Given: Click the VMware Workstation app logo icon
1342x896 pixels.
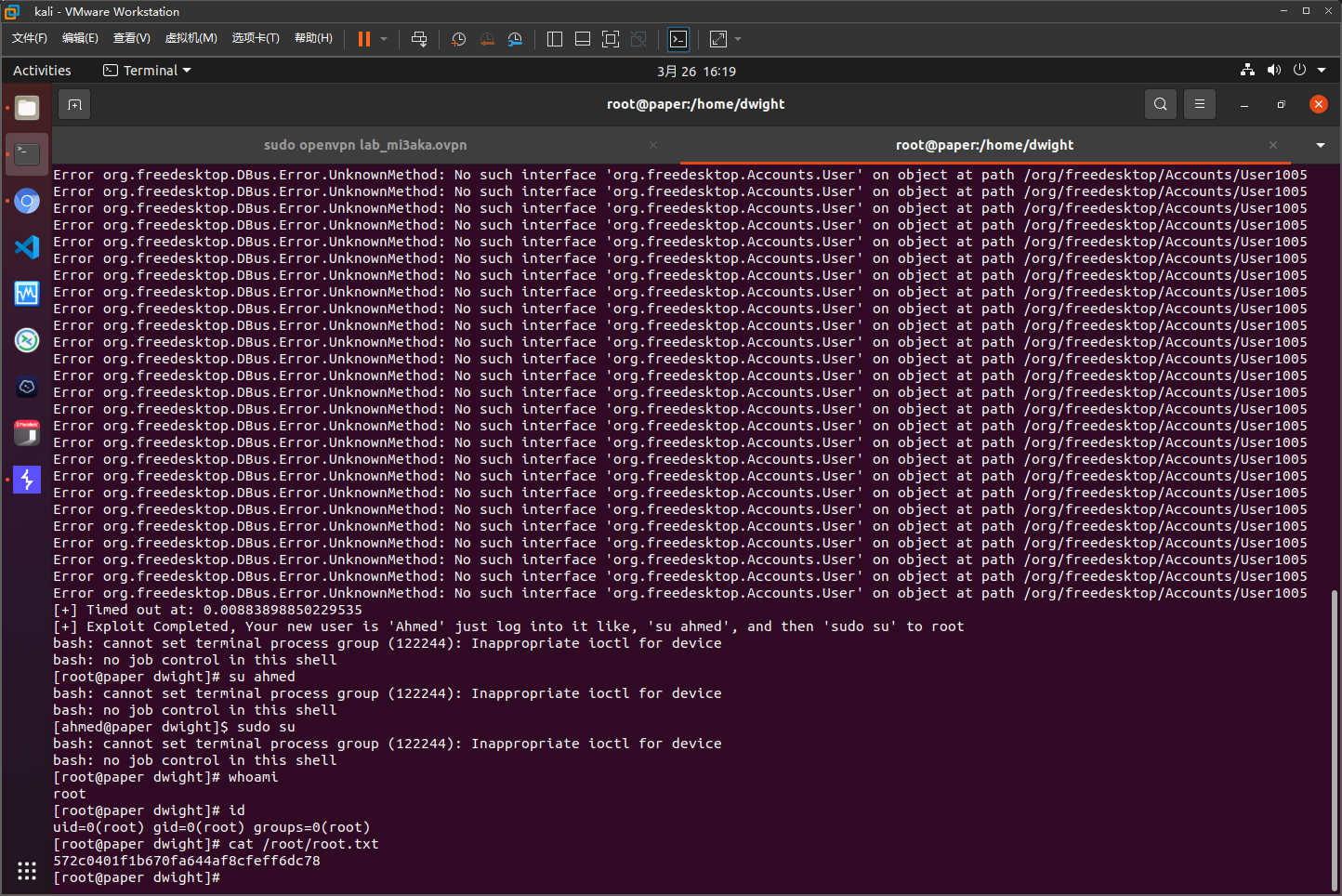Looking at the screenshot, I should [x=12, y=11].
